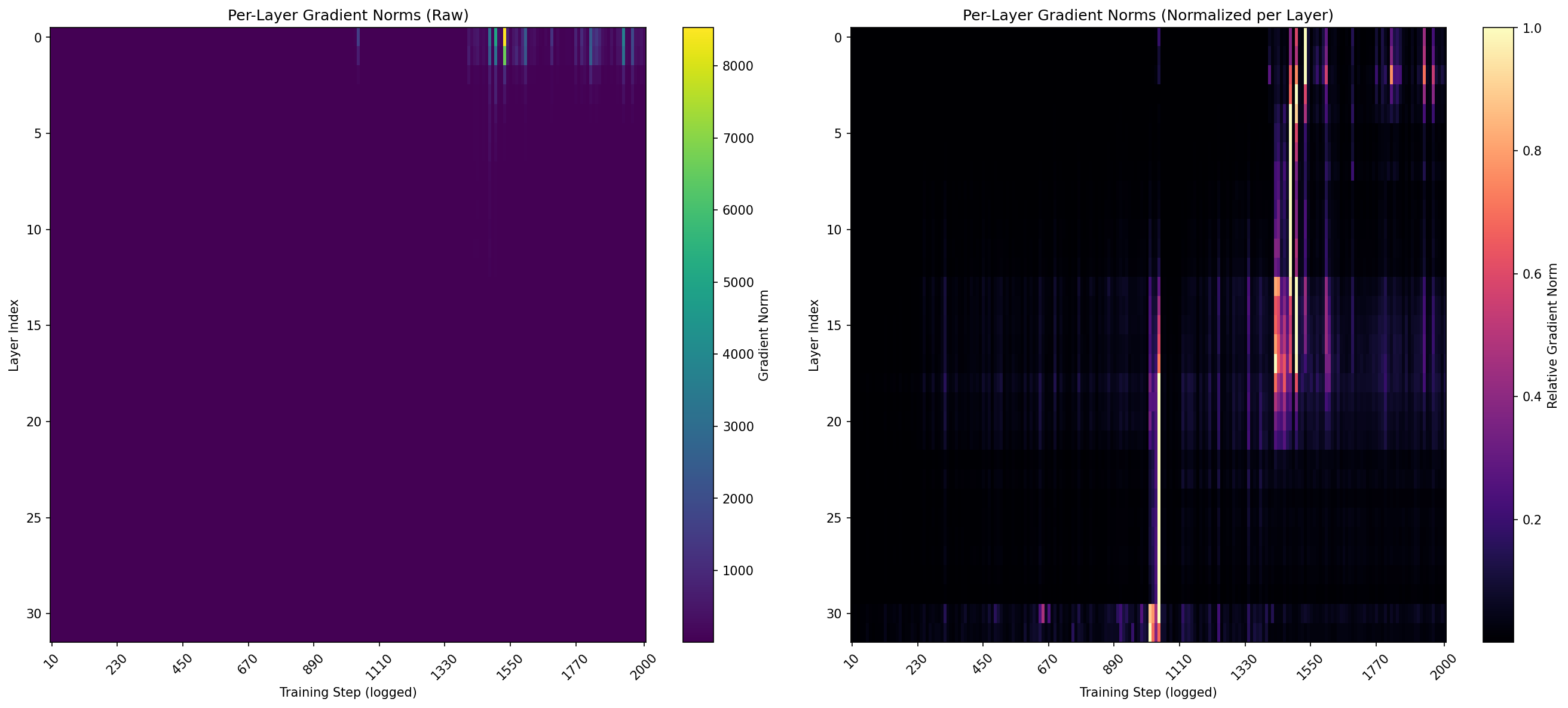Click layer tick "25" on the raw plot

[x=34, y=518]
